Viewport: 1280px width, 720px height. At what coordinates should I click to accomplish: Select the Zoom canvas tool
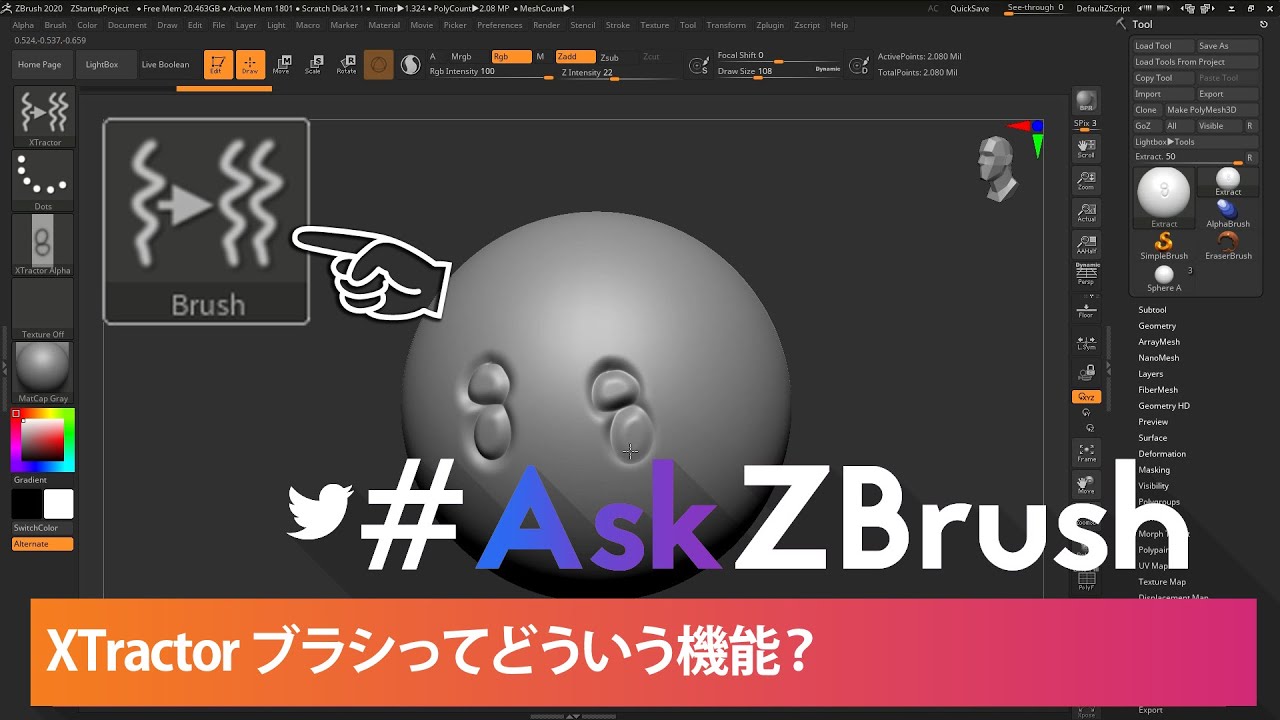click(x=1086, y=181)
